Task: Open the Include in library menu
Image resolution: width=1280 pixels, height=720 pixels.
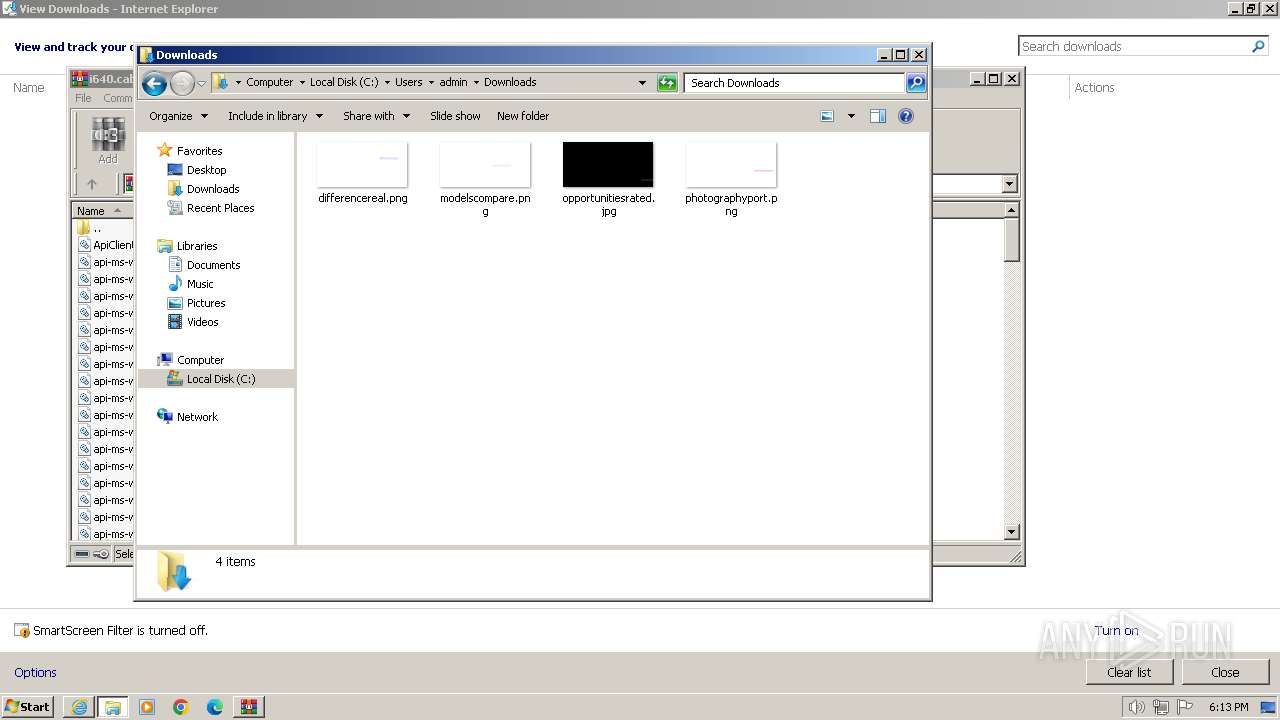Action: pos(275,116)
